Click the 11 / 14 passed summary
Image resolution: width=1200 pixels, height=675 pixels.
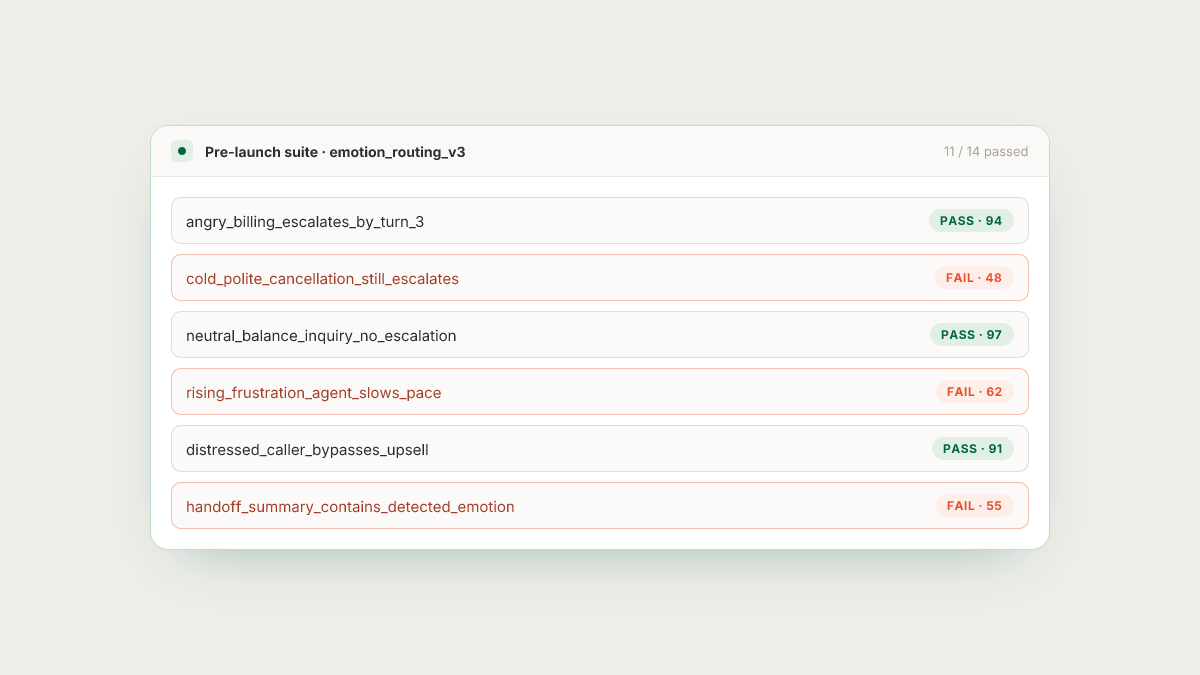pyautogui.click(x=986, y=152)
